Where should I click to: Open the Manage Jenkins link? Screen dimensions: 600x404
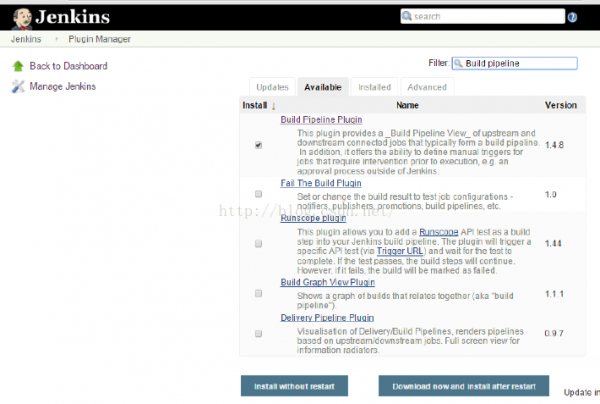pos(63,86)
